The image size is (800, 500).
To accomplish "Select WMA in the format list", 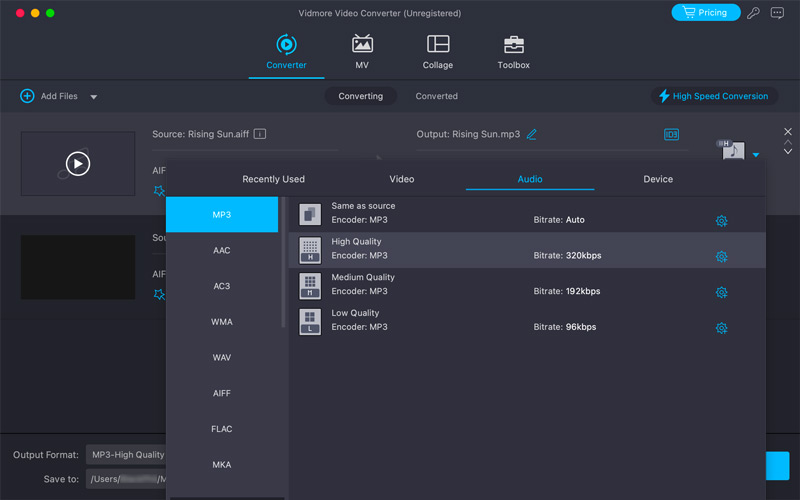I will click(222, 322).
